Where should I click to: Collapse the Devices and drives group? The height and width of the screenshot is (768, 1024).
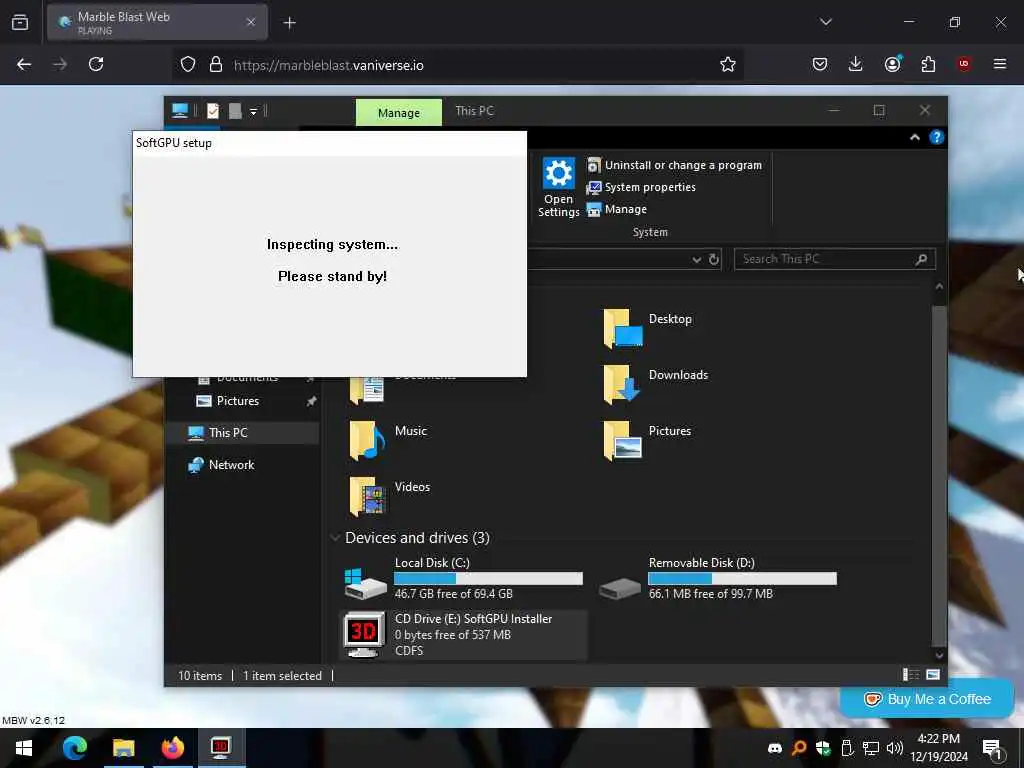(x=336, y=537)
